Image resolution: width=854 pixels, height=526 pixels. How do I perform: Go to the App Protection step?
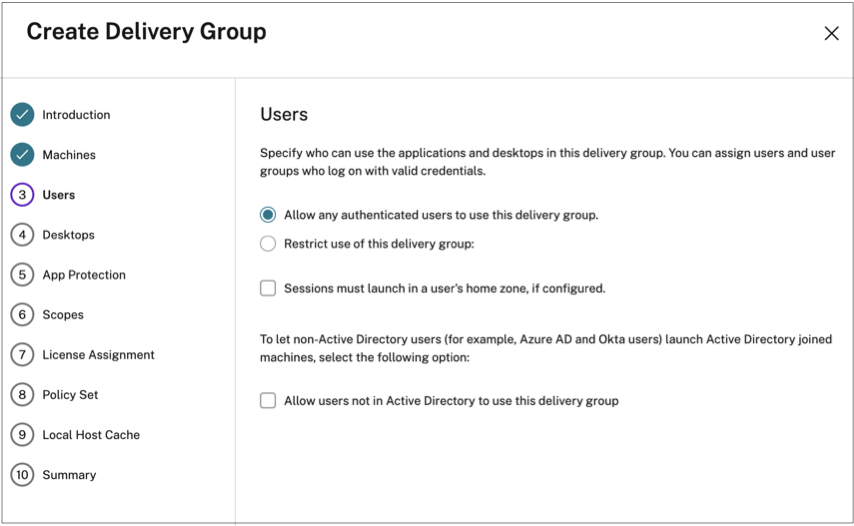pyautogui.click(x=84, y=275)
